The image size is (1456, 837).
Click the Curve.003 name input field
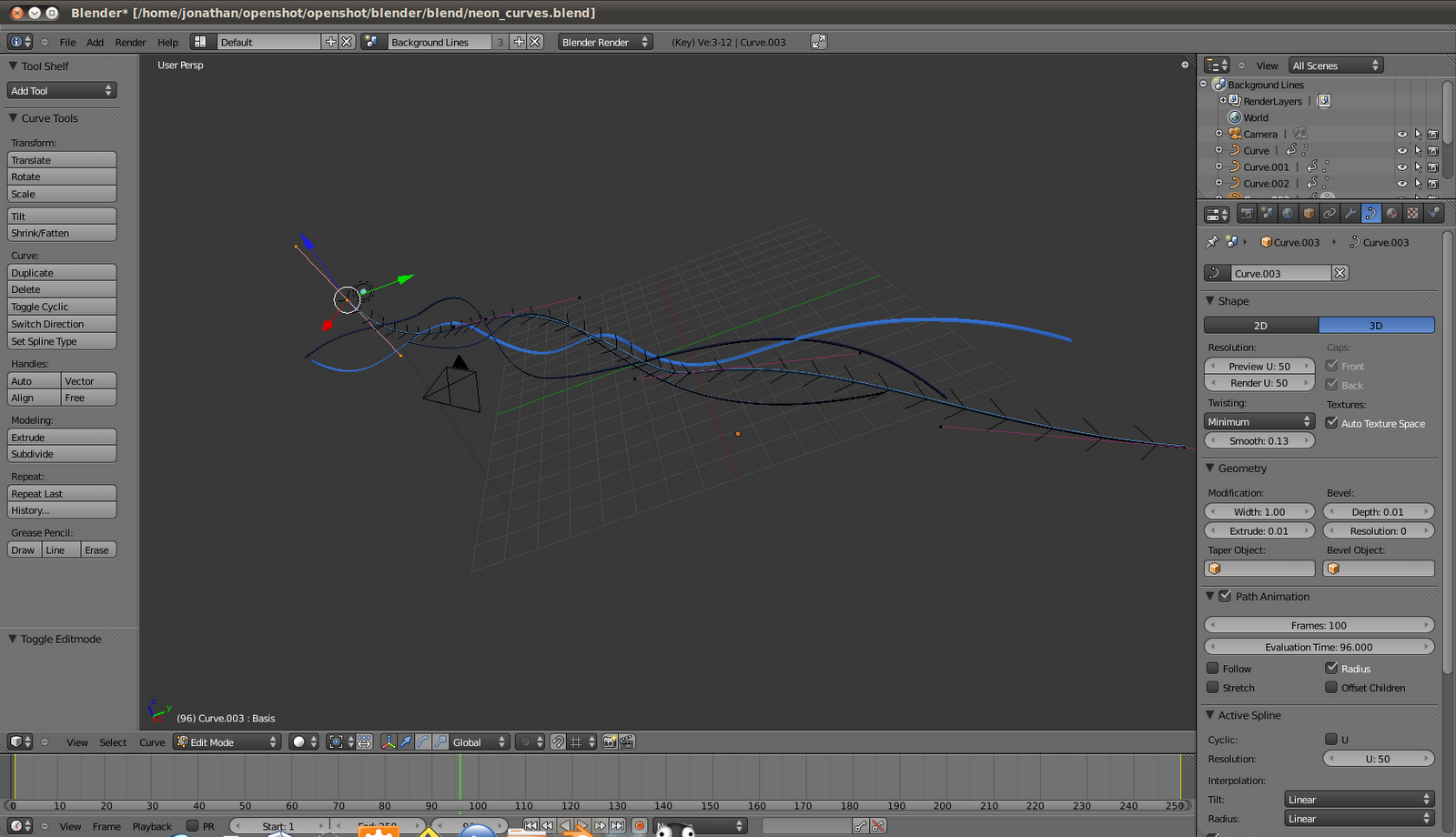tap(1281, 274)
